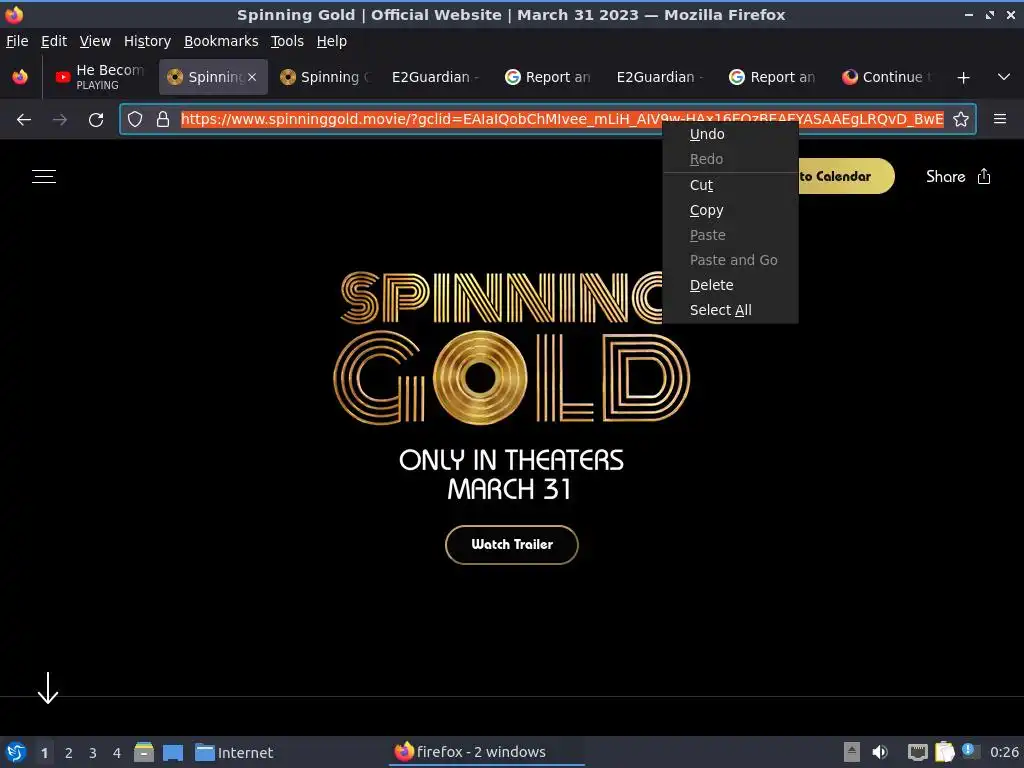Open the Tools menu
Viewport: 1024px width, 768px height.
click(287, 41)
